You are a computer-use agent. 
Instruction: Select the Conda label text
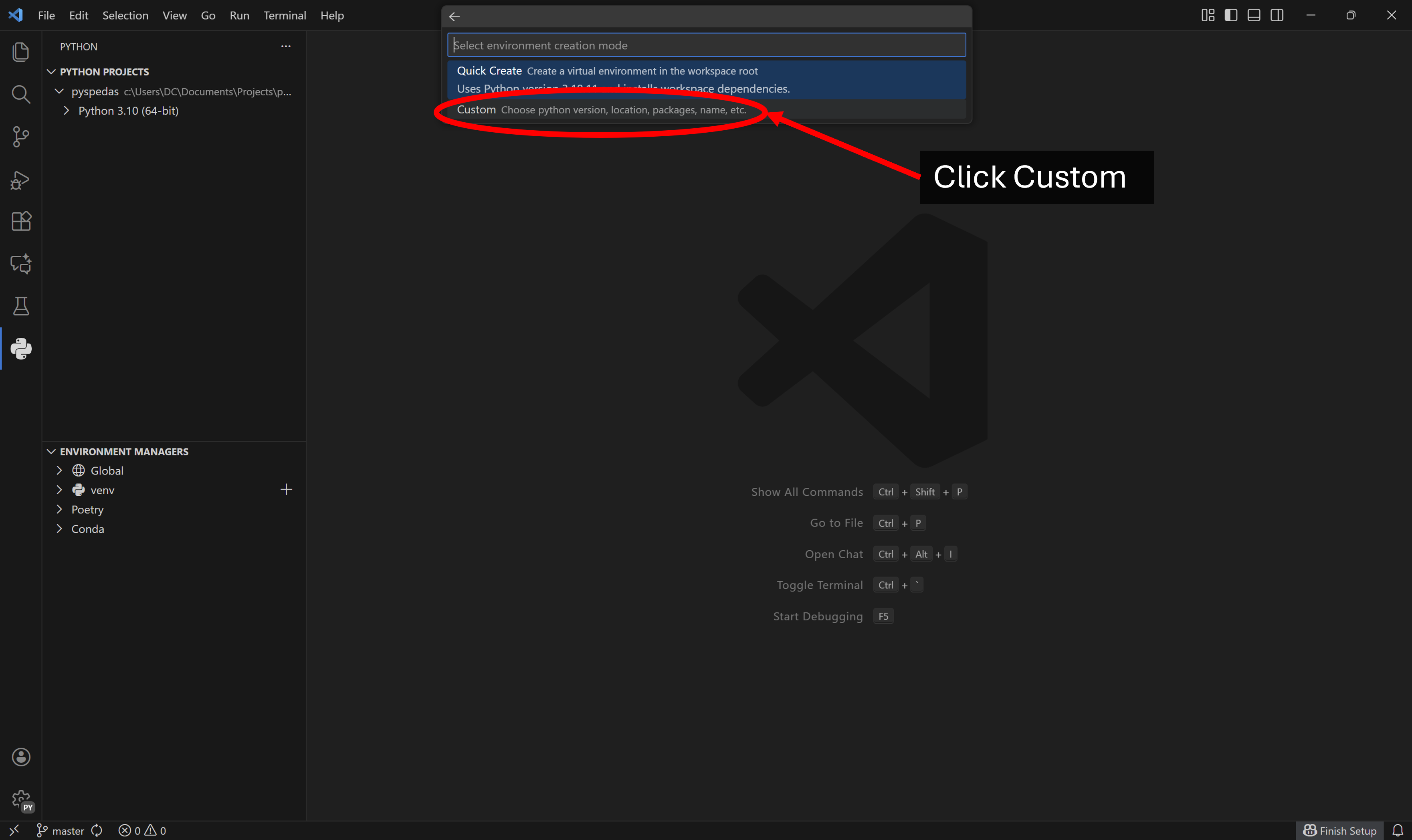[x=88, y=529]
